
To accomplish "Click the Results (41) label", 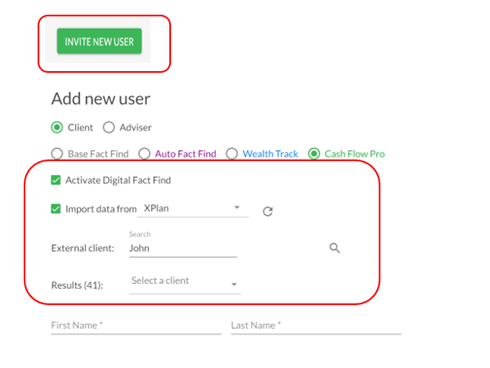I will point(77,285).
